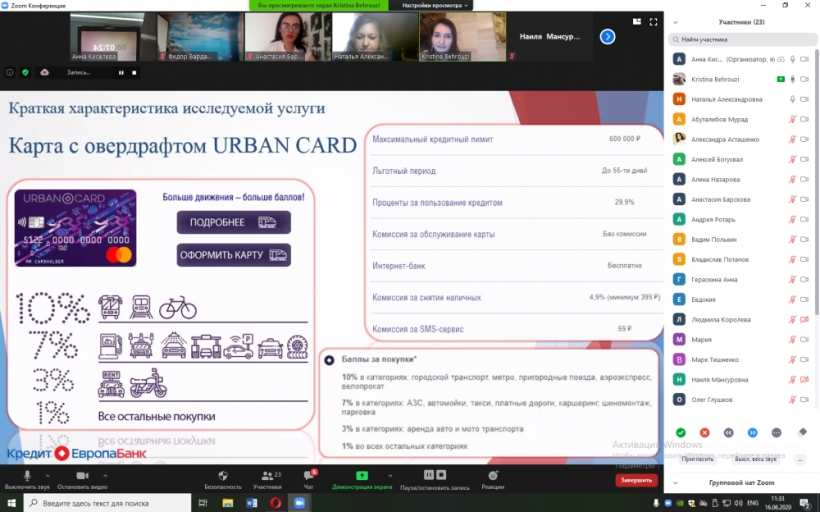The width and height of the screenshot is (820, 512).
Task: Open the Реакции reactions menu
Action: (493, 475)
